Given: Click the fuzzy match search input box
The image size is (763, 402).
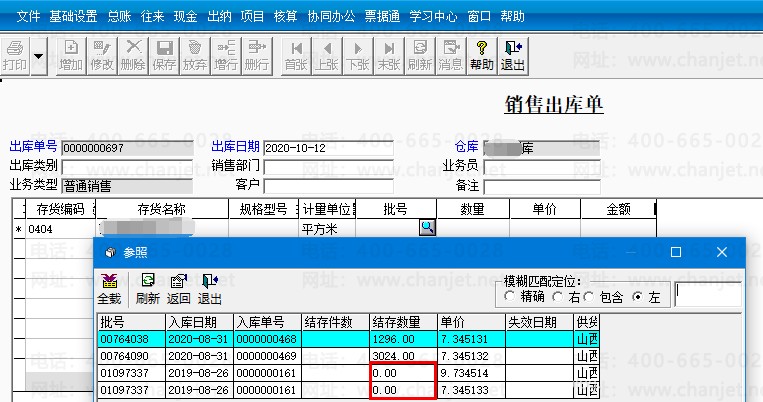Looking at the screenshot, I should (708, 294).
